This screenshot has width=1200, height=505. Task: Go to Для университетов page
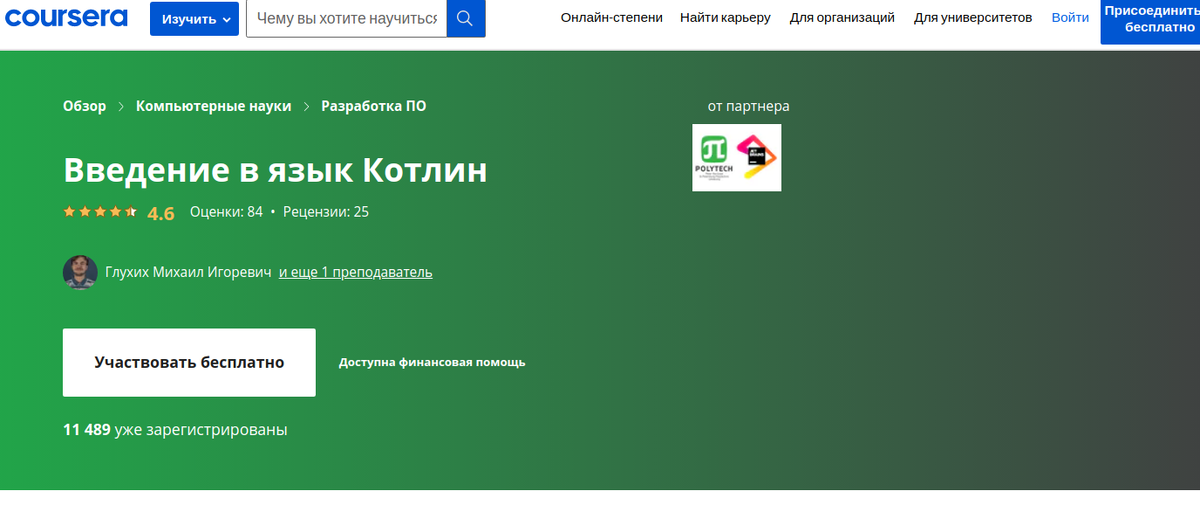point(975,18)
